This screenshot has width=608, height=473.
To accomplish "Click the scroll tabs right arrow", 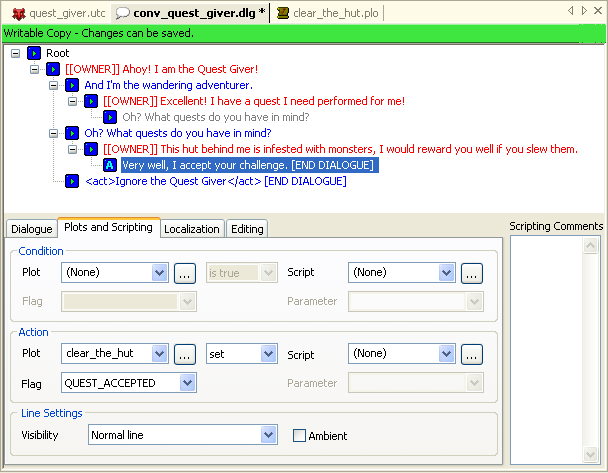I will coord(584,11).
